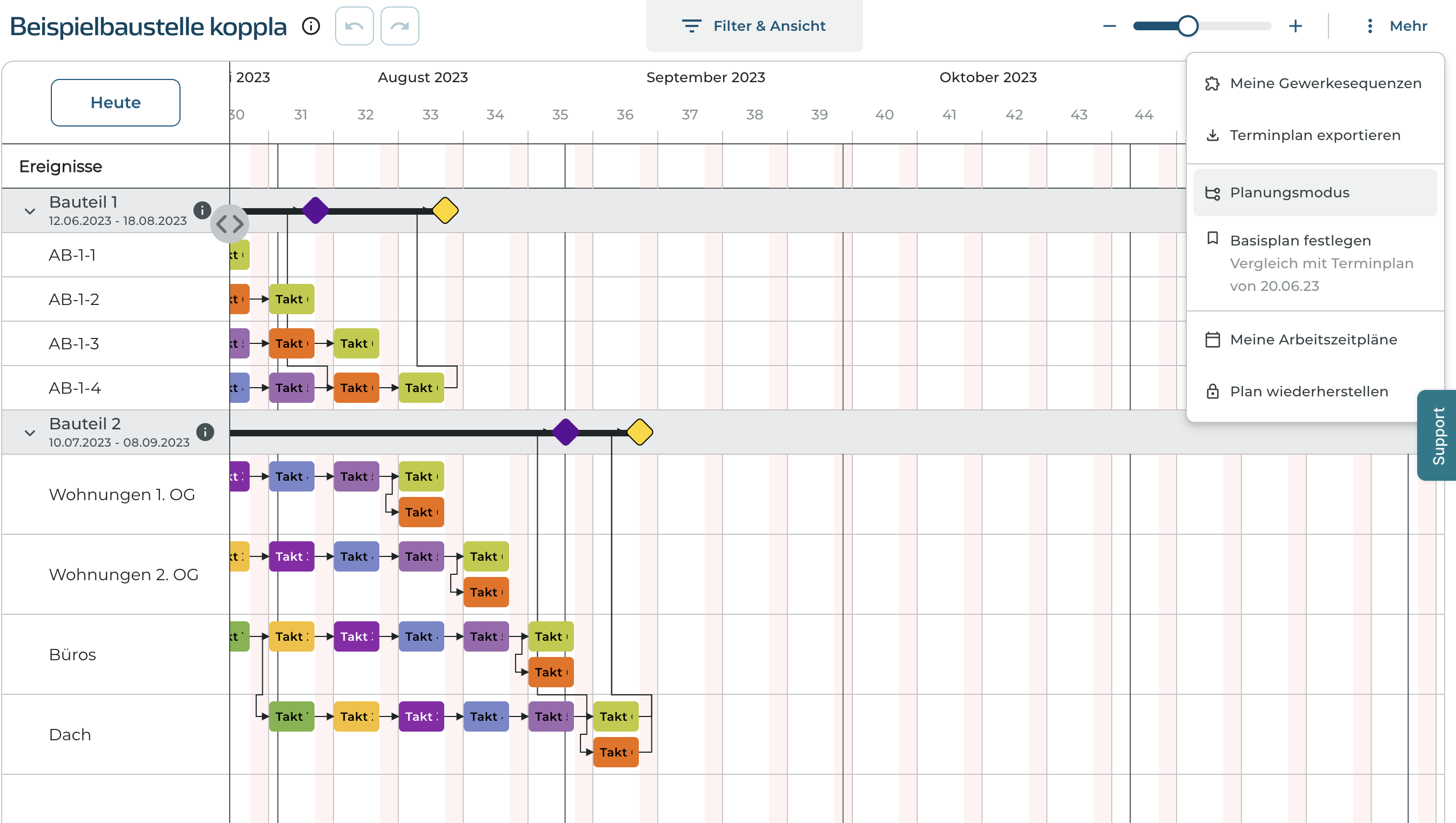Collapse the Bauteil 1 group chevron
The width and height of the screenshot is (1456, 823).
click(30, 211)
